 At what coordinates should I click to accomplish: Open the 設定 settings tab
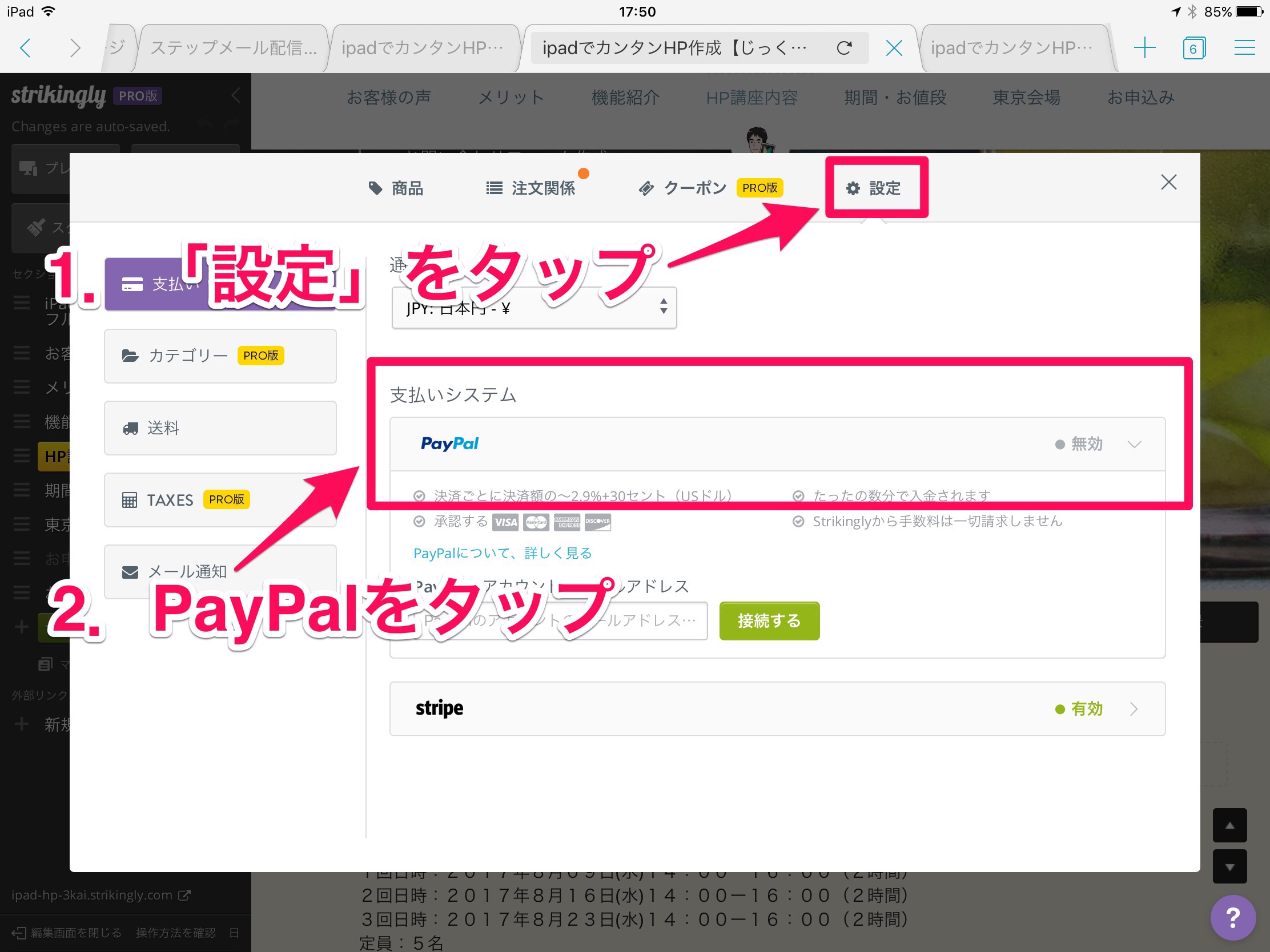coord(873,188)
